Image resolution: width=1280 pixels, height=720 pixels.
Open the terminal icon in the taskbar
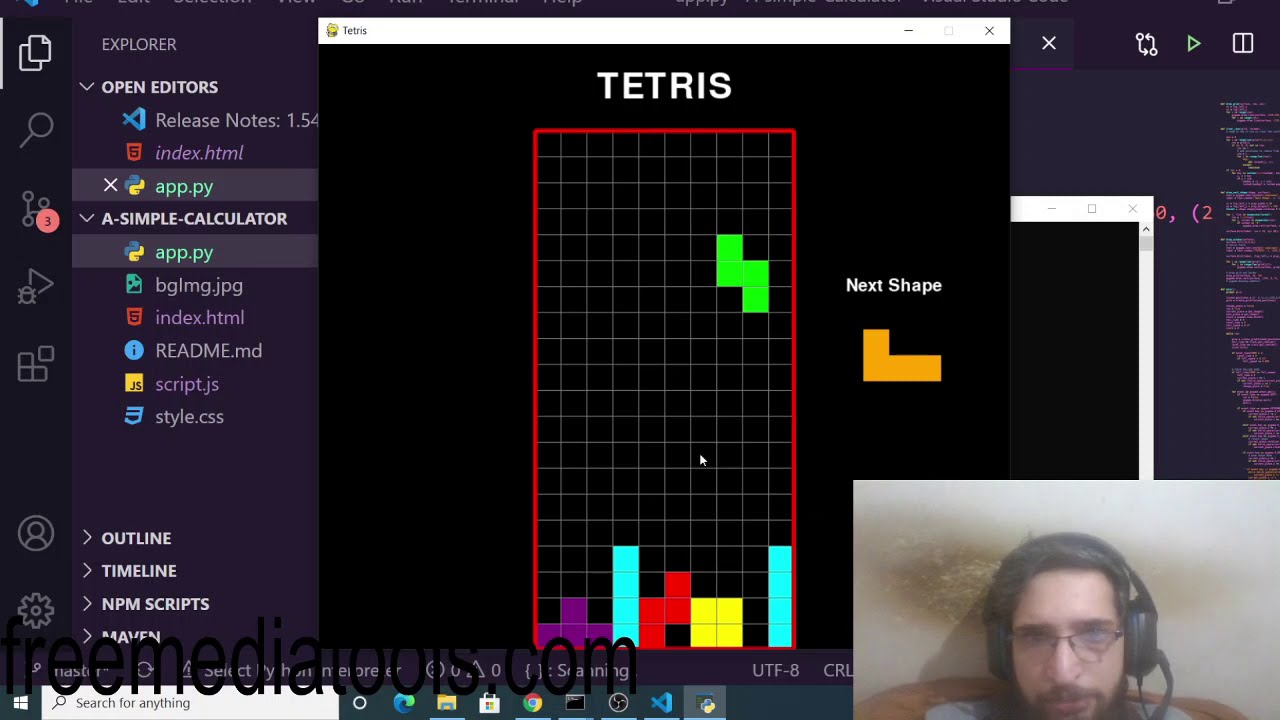coord(575,703)
